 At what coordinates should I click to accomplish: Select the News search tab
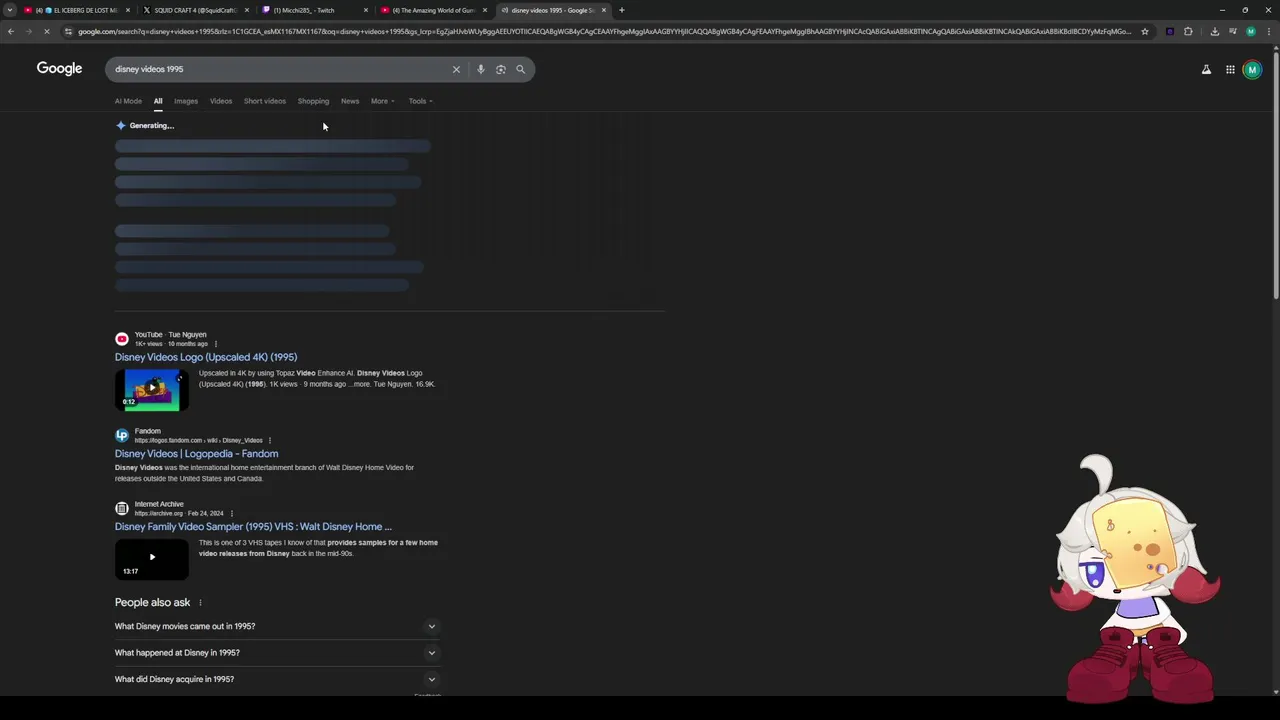pos(350,101)
